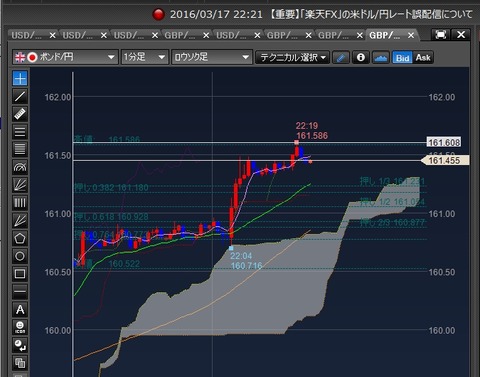Click the copy objects tool
The height and width of the screenshot is (377, 480).
coord(20,363)
